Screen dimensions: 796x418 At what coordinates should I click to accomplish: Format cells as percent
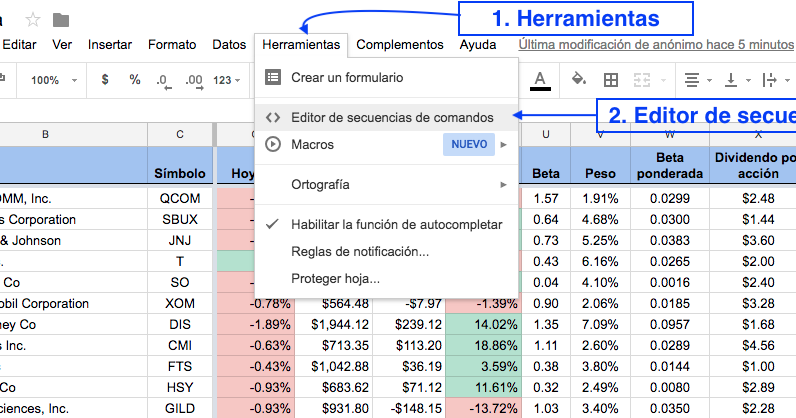pos(135,80)
